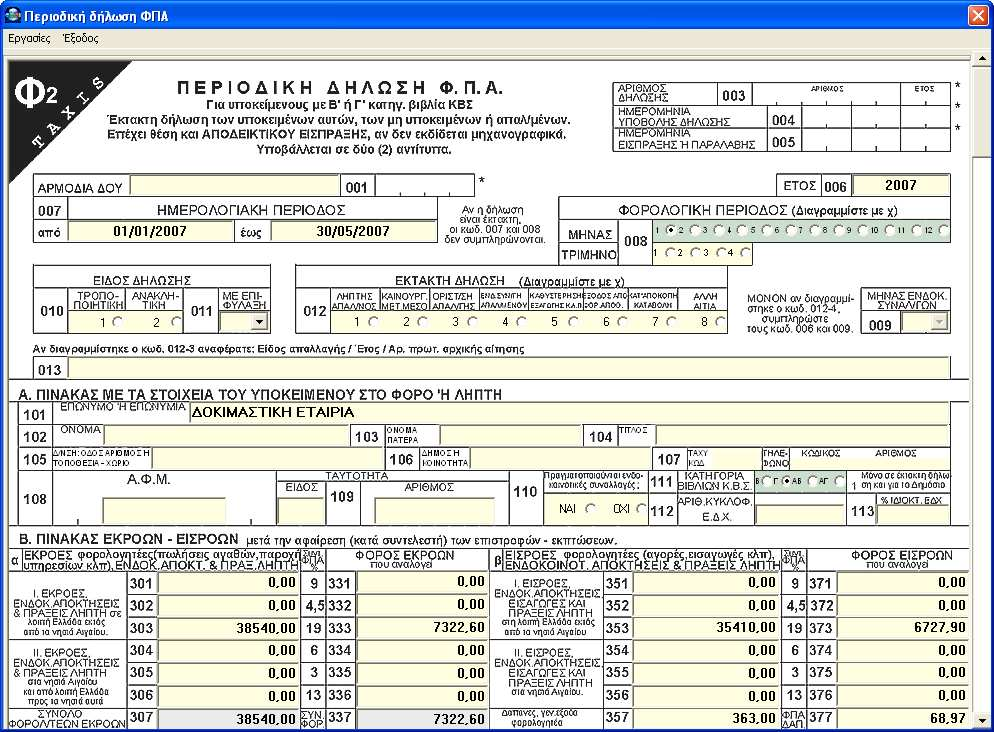Viewport: 994px width, 732px height.
Task: Edit code 353 value 35410,00
Action: click(706, 627)
